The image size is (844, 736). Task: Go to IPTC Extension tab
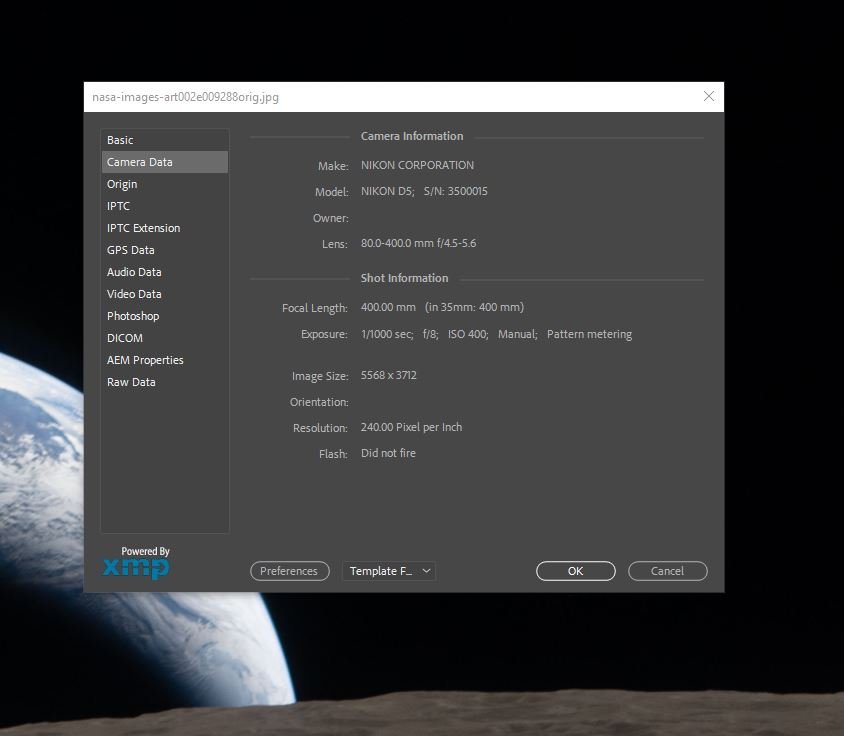(165, 228)
